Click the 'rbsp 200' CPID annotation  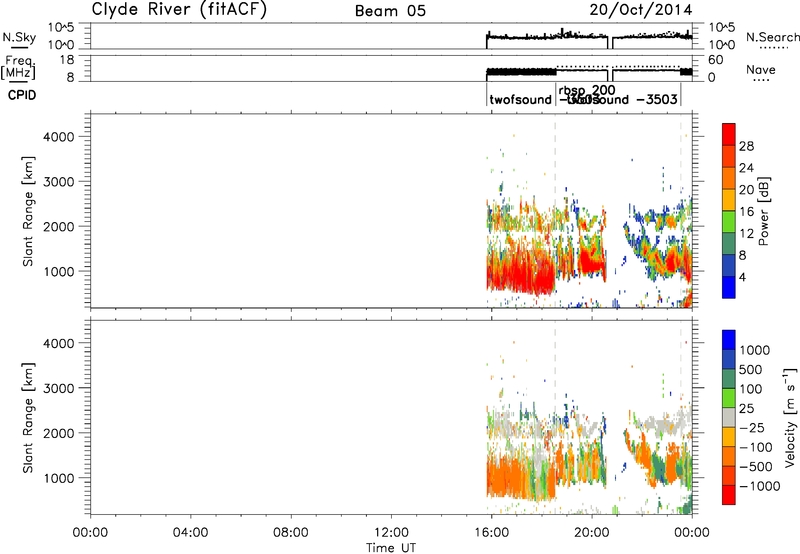(587, 90)
